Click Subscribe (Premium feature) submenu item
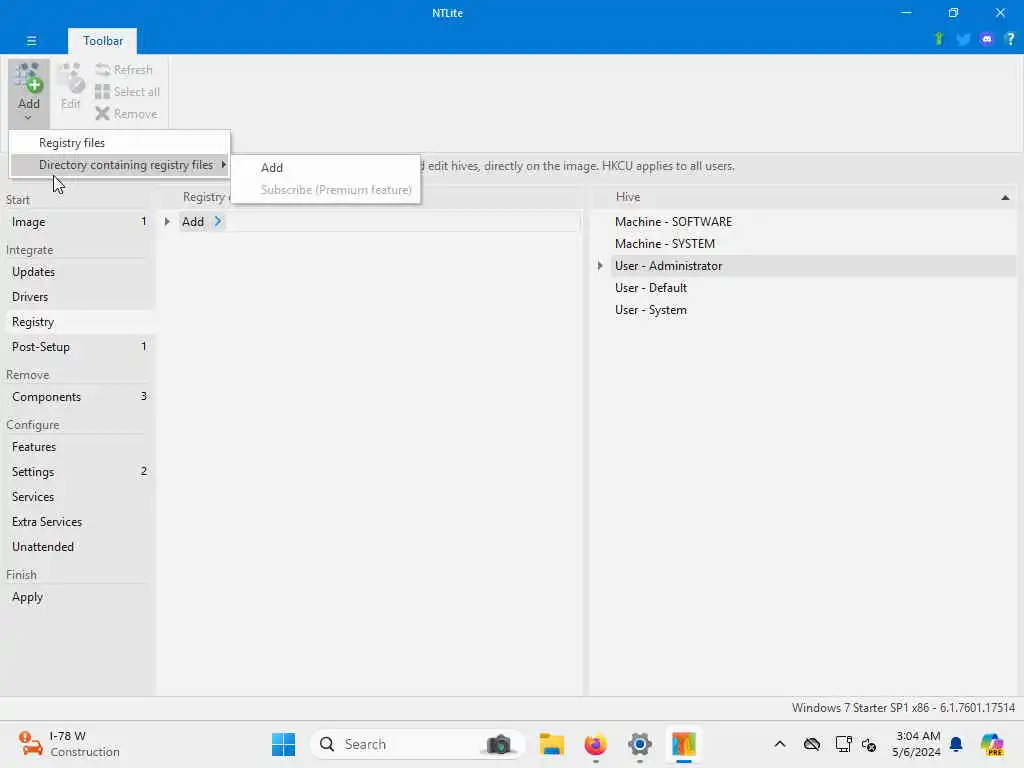 [x=327, y=189]
